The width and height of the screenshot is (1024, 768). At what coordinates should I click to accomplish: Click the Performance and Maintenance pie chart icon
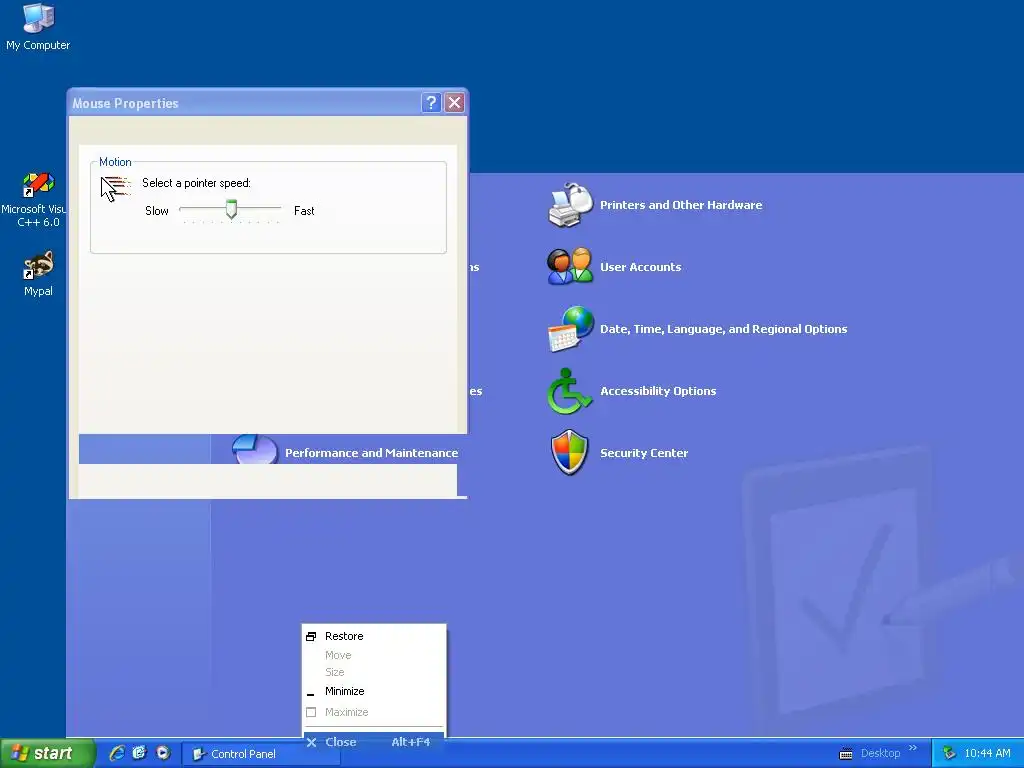click(x=255, y=449)
